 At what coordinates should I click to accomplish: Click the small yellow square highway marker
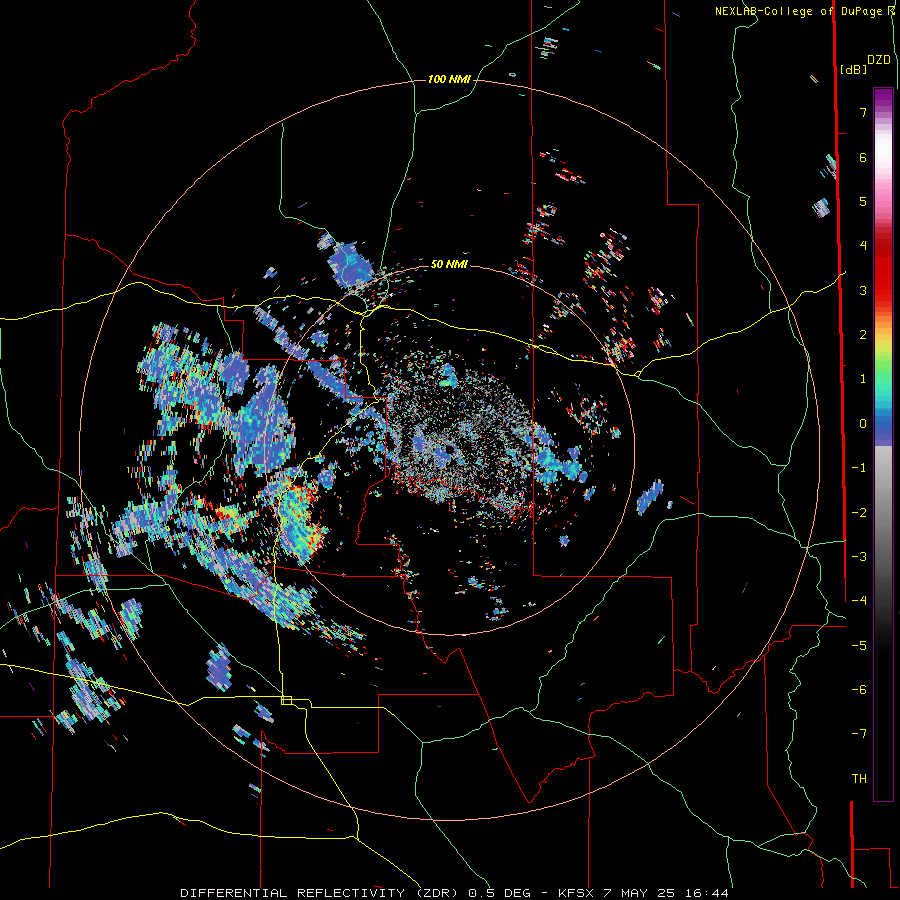click(x=286, y=700)
